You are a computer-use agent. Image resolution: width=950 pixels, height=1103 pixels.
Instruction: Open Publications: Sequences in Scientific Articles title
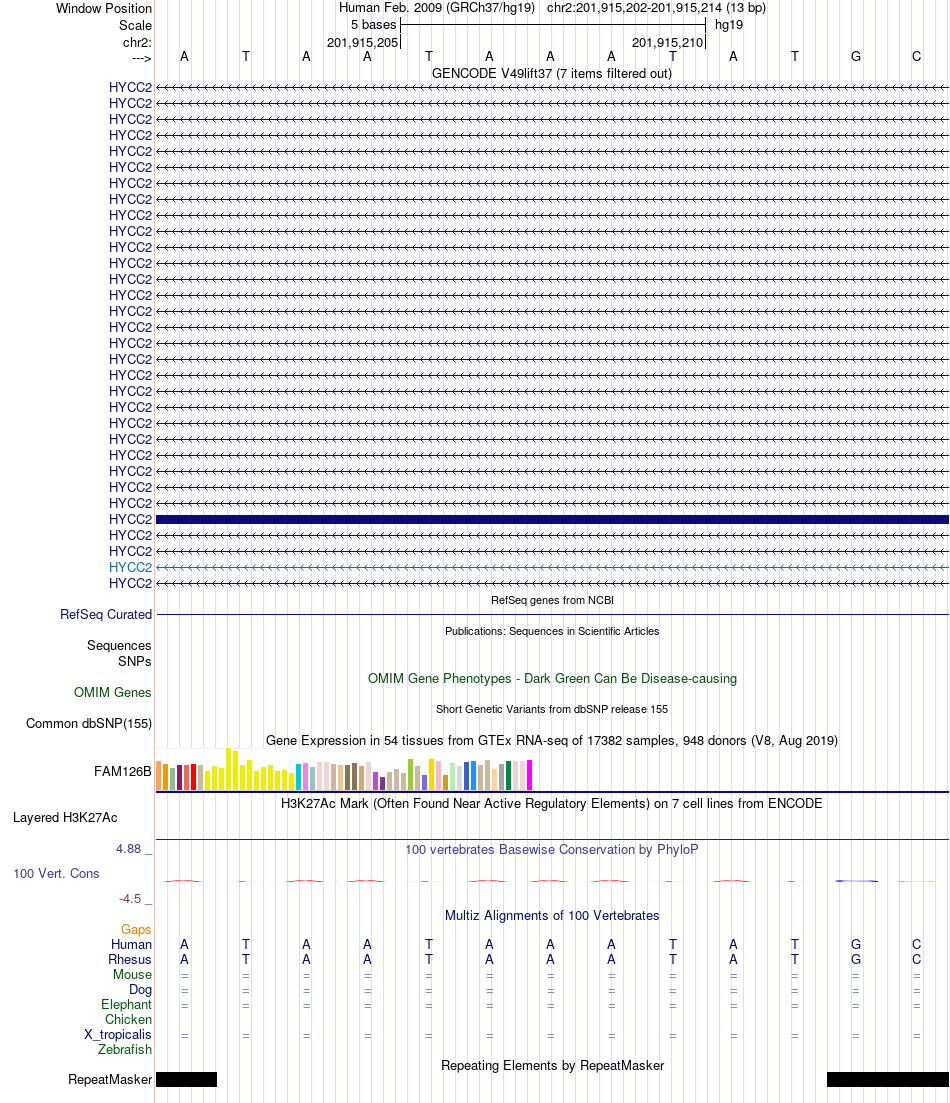coord(552,631)
